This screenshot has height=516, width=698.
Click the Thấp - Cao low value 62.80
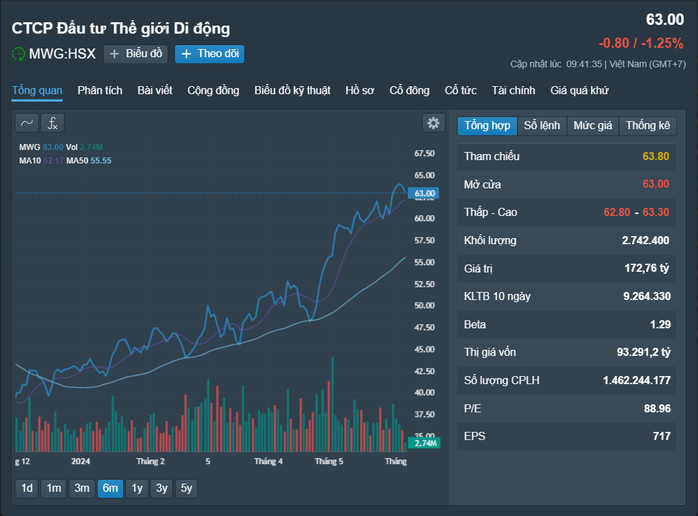617,212
